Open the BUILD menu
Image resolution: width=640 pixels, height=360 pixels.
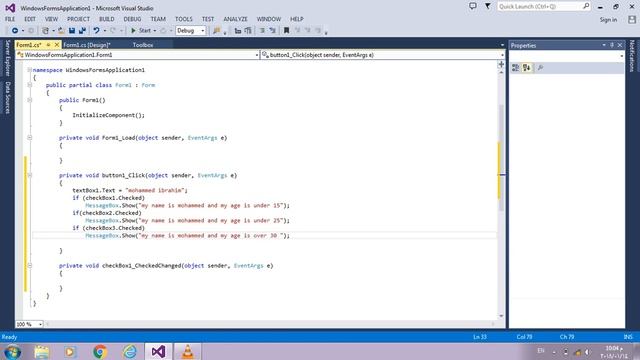pyautogui.click(x=107, y=19)
